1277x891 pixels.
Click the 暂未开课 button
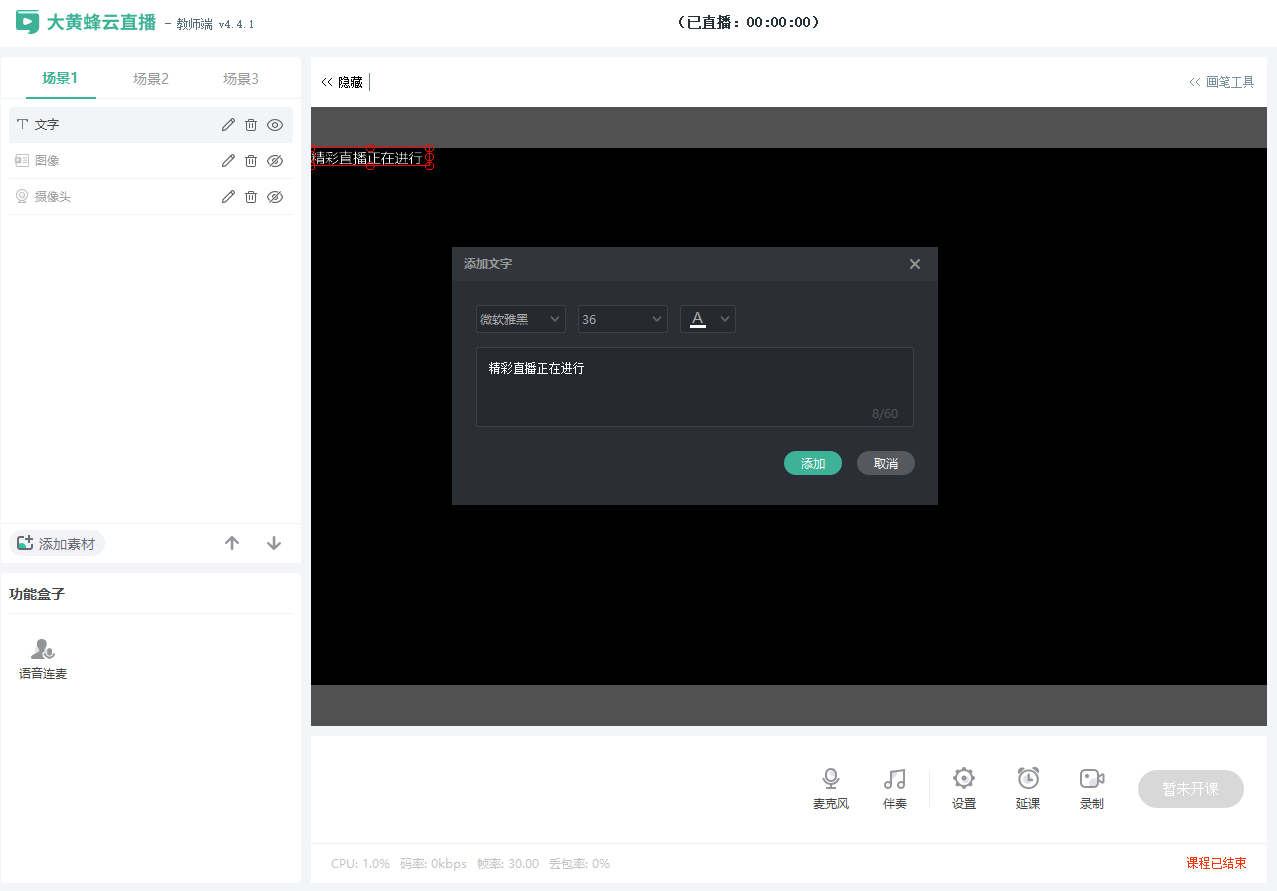(1191, 789)
